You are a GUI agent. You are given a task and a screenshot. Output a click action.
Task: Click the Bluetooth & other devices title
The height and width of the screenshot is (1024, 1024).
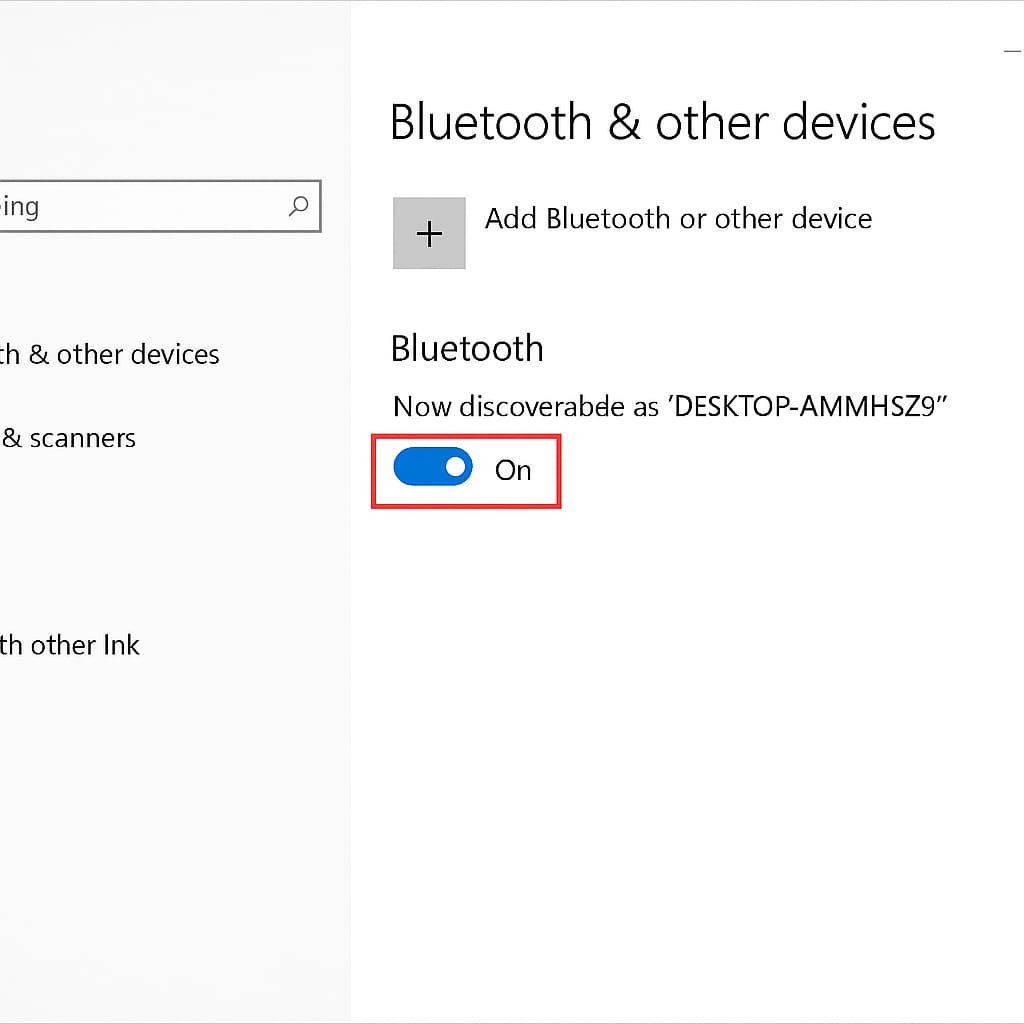[x=663, y=122]
